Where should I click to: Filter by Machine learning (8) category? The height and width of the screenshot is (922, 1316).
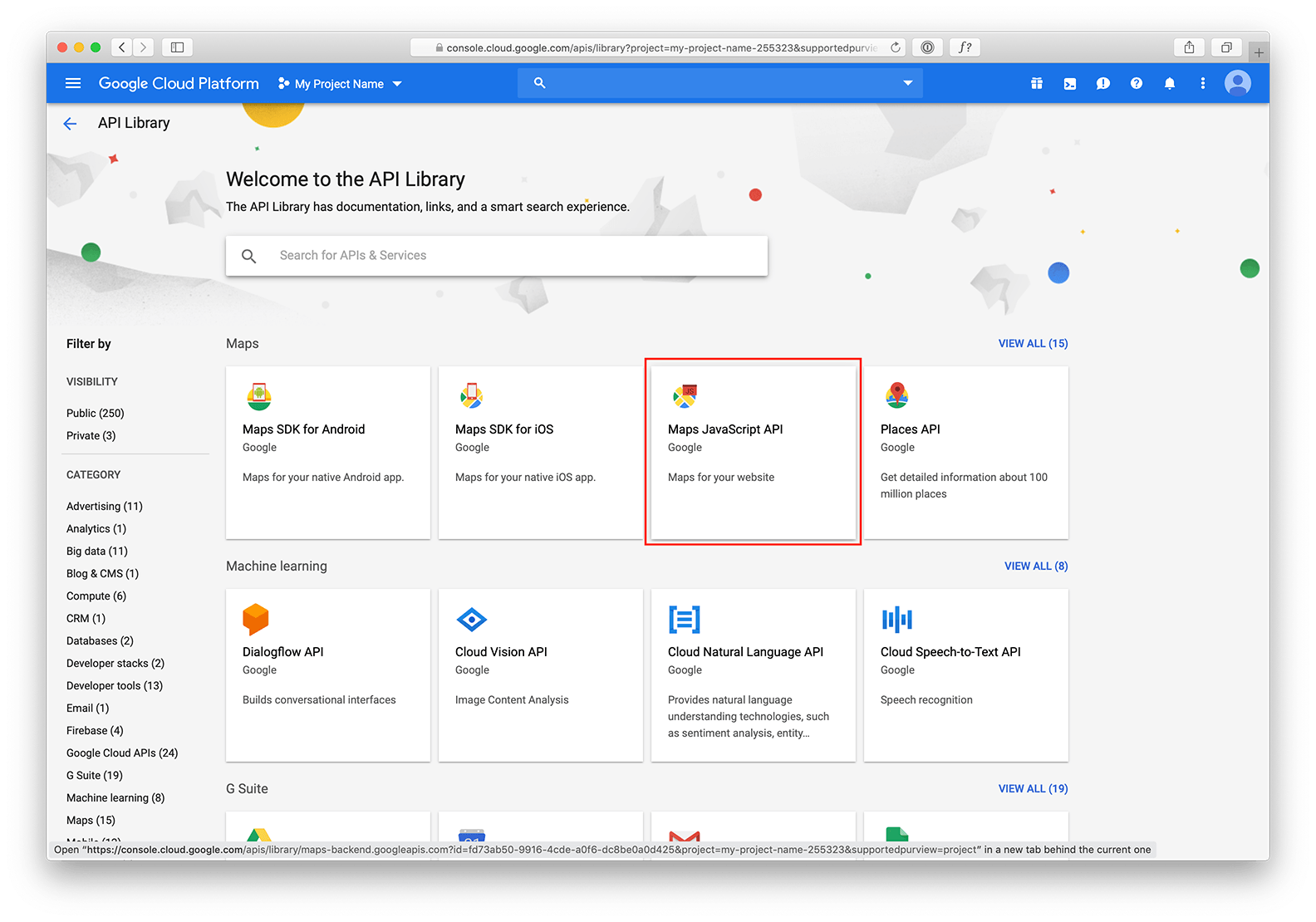(x=115, y=797)
